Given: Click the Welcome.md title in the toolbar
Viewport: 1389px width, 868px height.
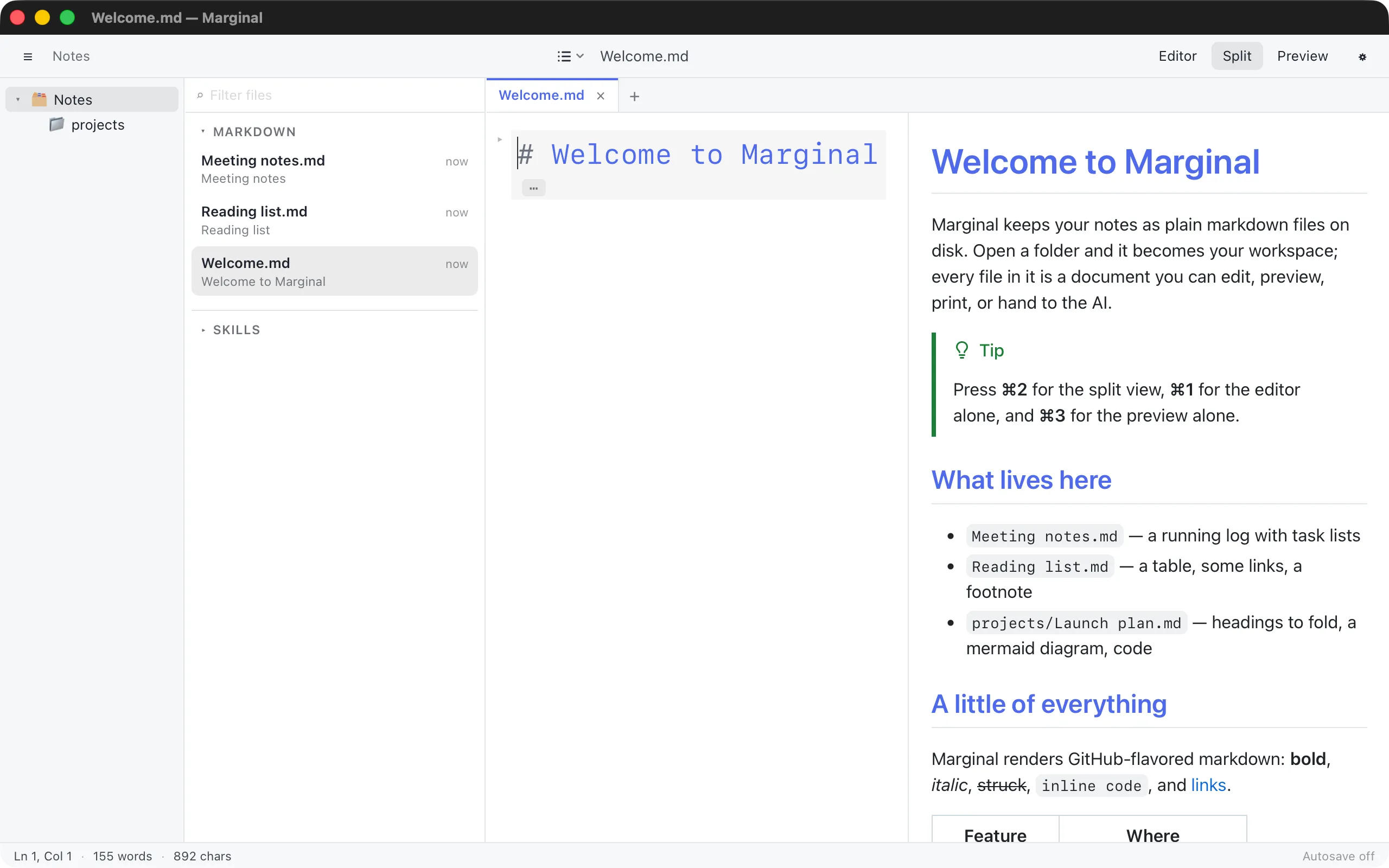Looking at the screenshot, I should pyautogui.click(x=644, y=56).
